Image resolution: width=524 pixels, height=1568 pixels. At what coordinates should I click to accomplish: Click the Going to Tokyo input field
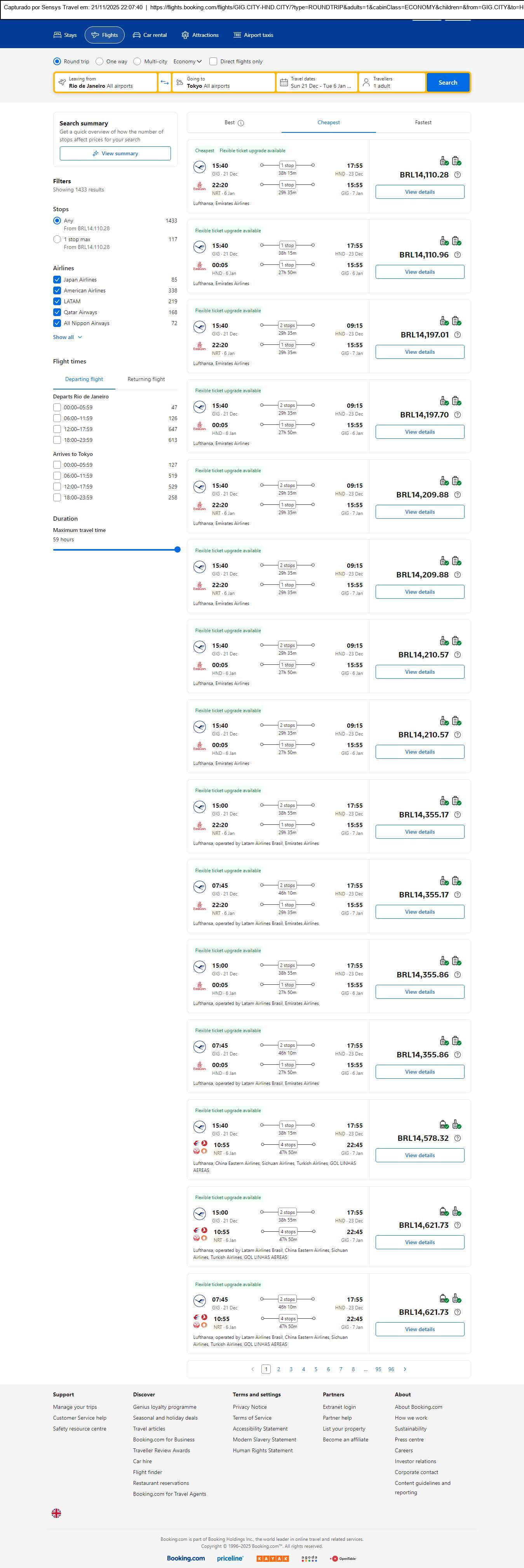point(223,83)
